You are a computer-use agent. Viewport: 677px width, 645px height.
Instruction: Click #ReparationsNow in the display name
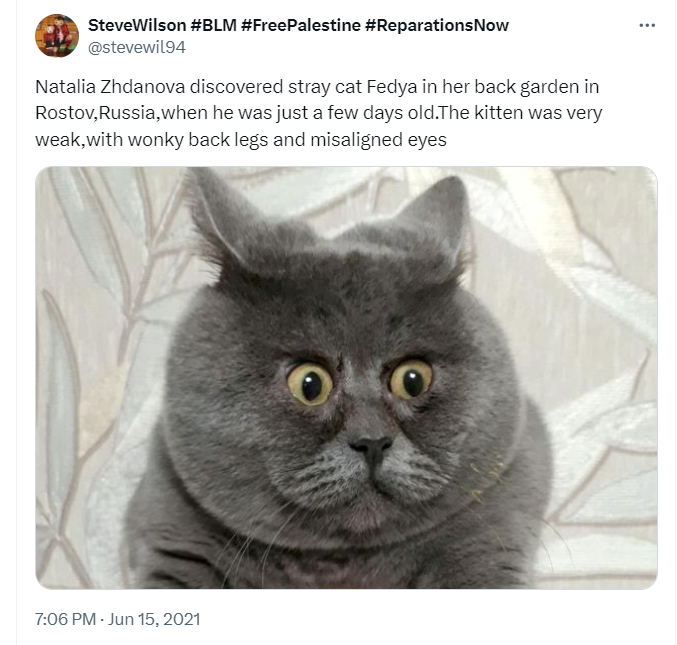(x=437, y=25)
